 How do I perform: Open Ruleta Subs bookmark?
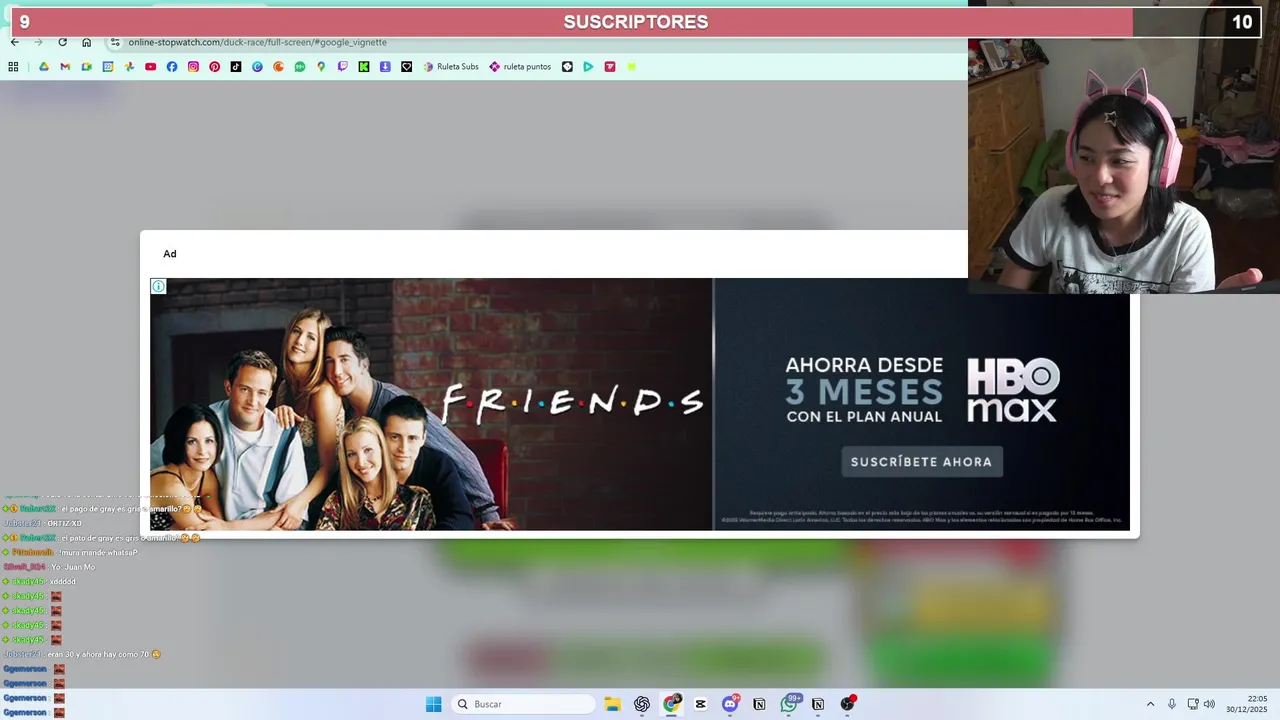pos(451,67)
